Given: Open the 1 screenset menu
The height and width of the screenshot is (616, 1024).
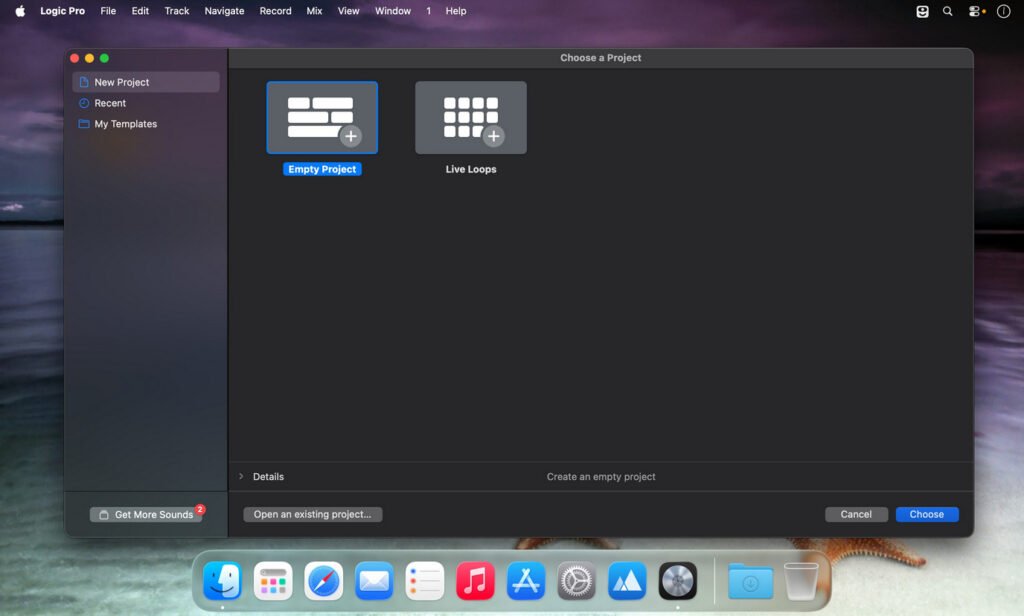Looking at the screenshot, I should [428, 11].
